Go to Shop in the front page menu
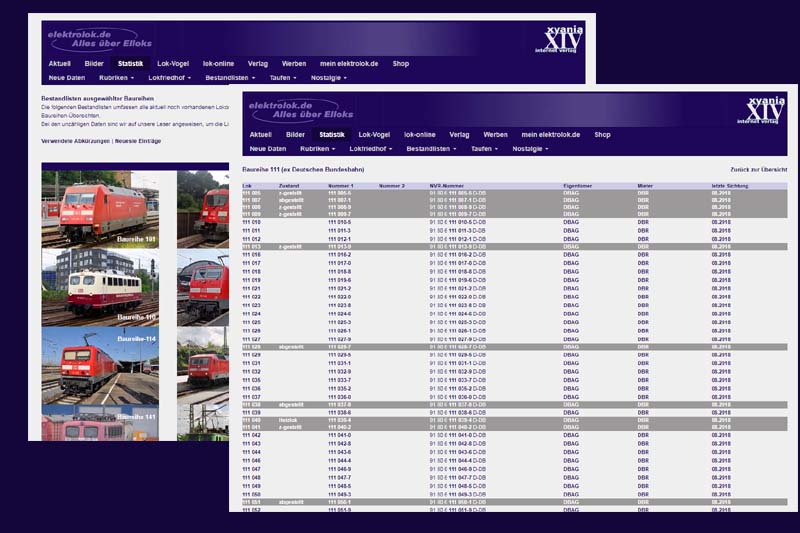800x533 pixels. 602,134
